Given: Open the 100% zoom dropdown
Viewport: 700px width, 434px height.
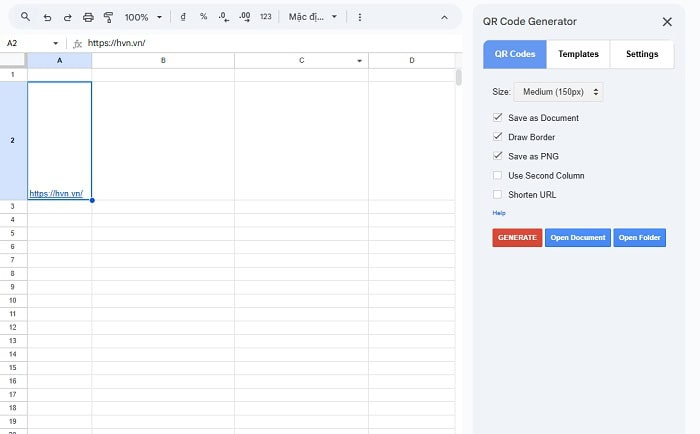Looking at the screenshot, I should pyautogui.click(x=144, y=17).
